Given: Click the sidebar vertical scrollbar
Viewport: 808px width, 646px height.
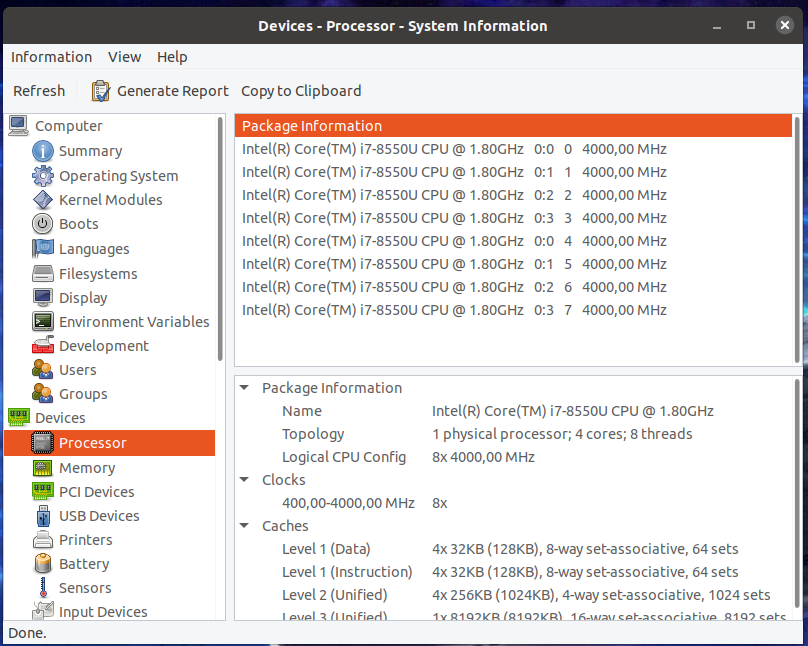Looking at the screenshot, I should pos(221,240).
